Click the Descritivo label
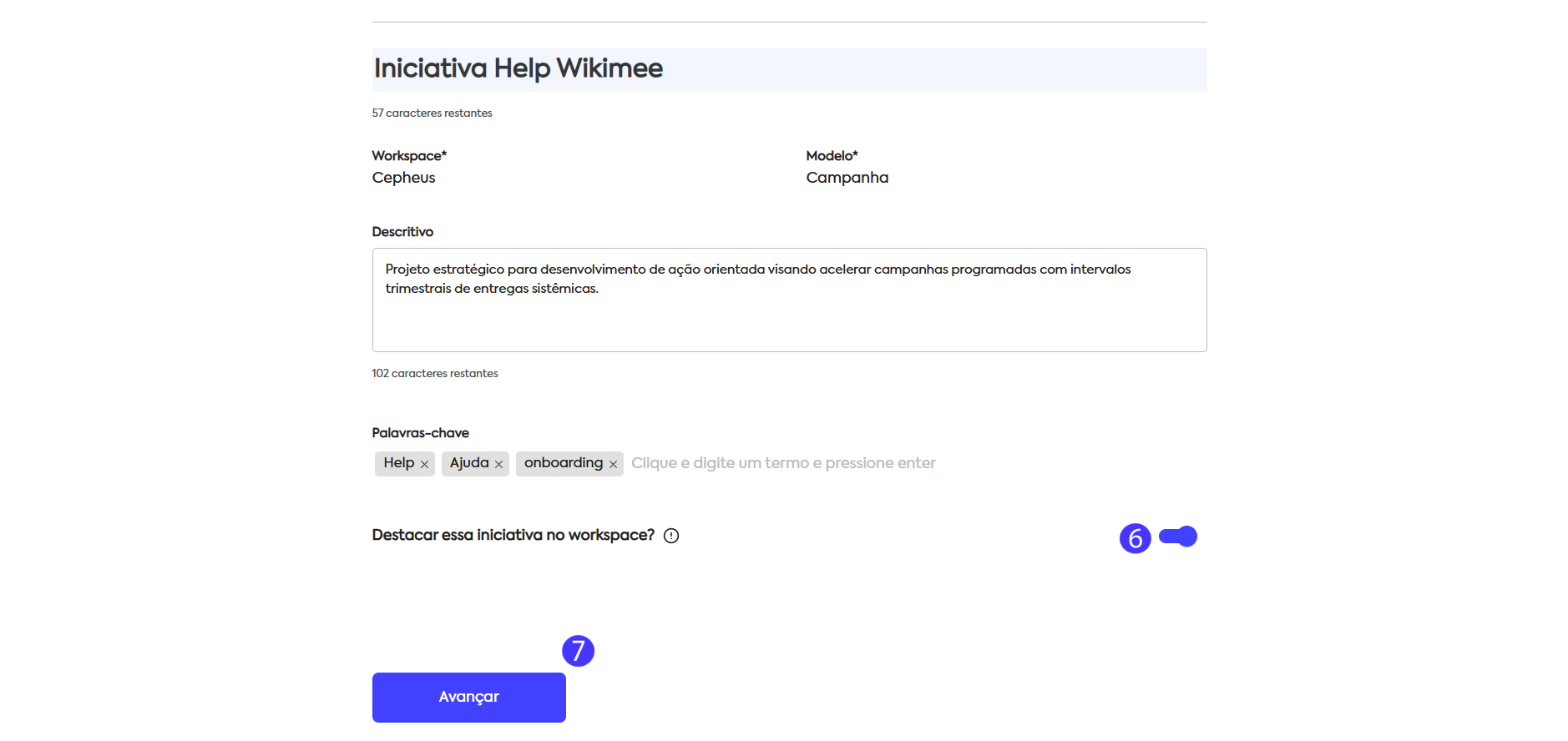This screenshot has width=1568, height=741. tap(402, 232)
